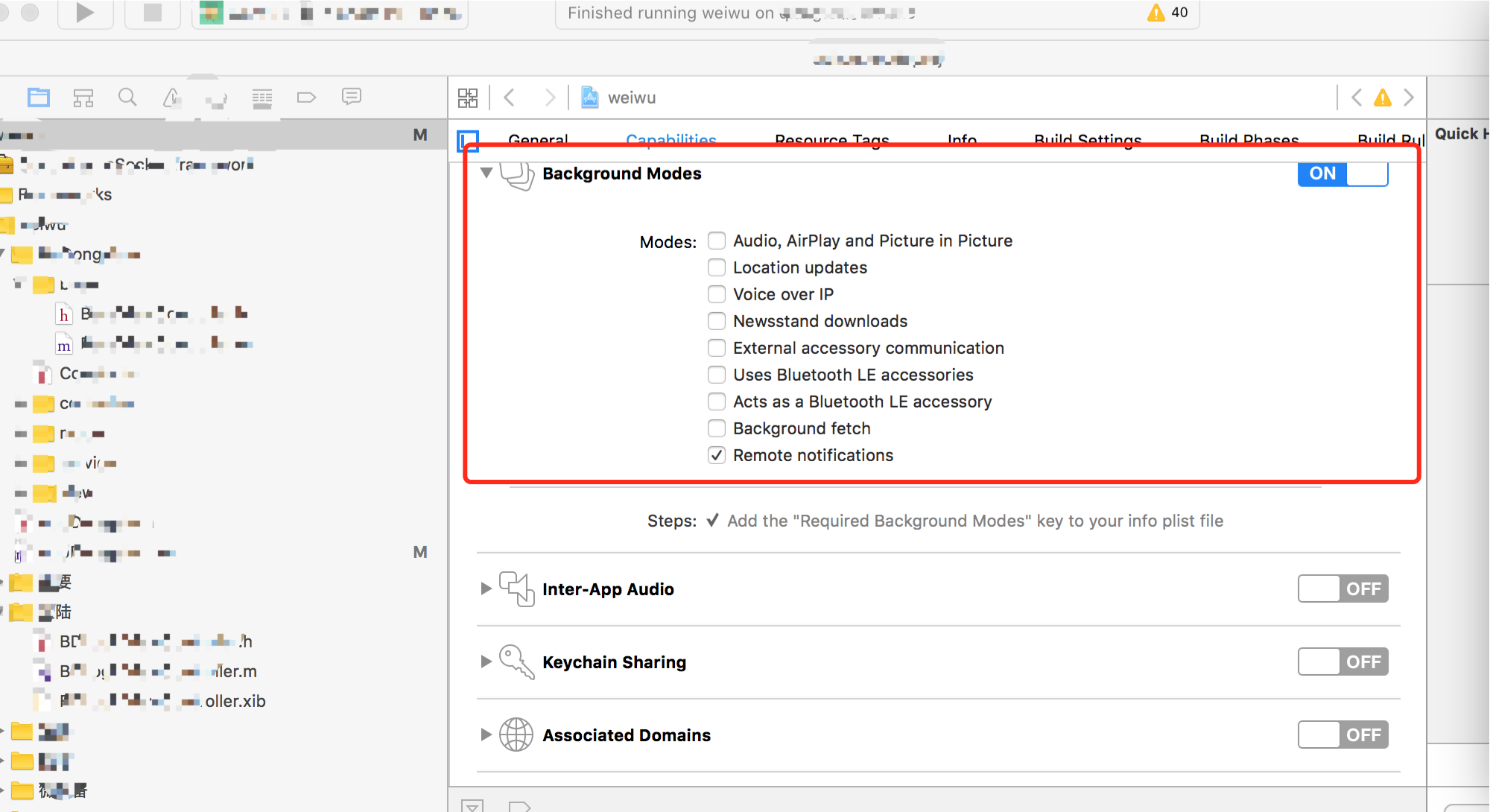1490x812 pixels.
Task: Enable Voice over IP mode
Action: [x=717, y=294]
